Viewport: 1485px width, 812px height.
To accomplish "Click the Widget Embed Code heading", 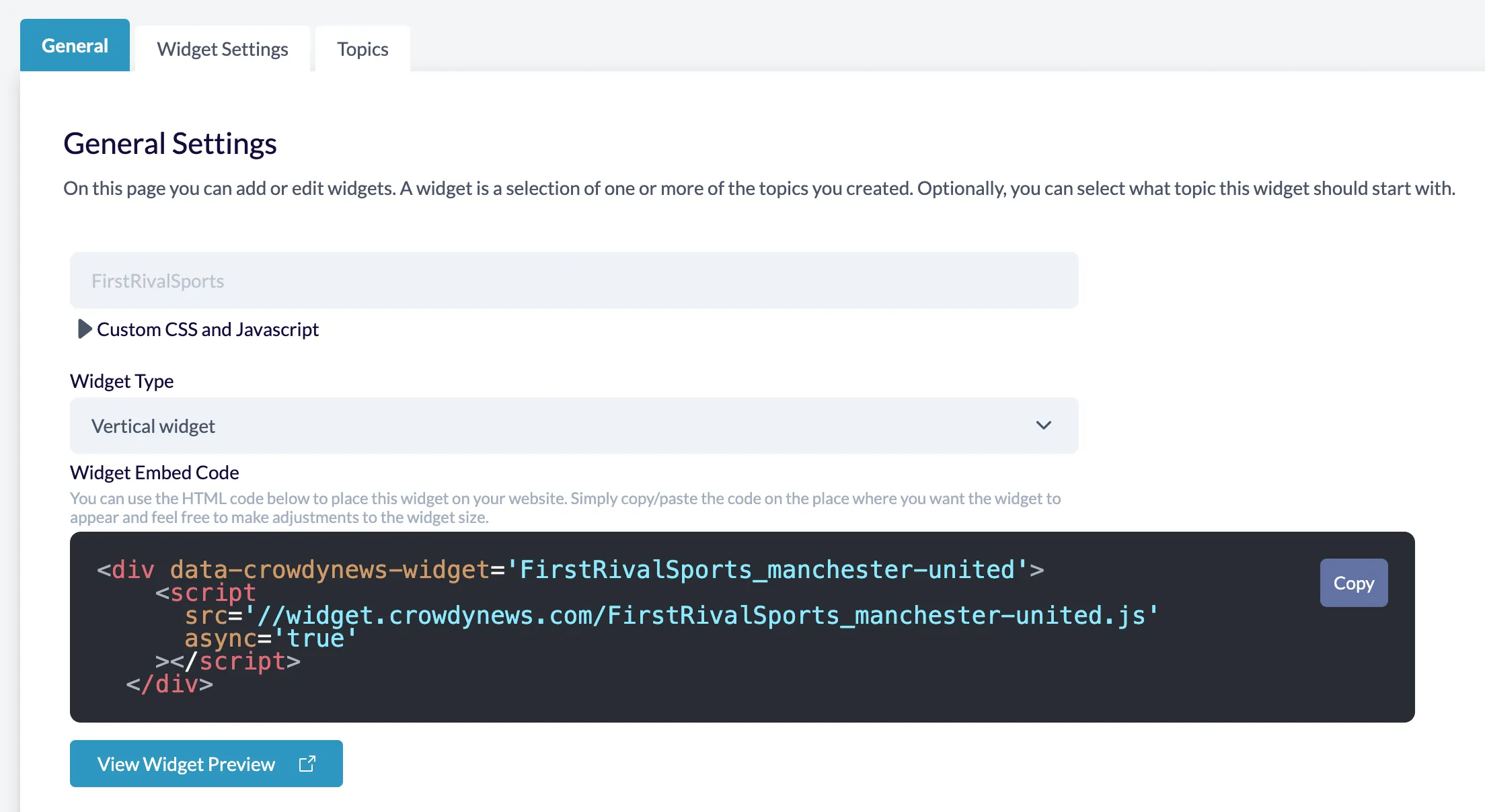I will point(154,472).
